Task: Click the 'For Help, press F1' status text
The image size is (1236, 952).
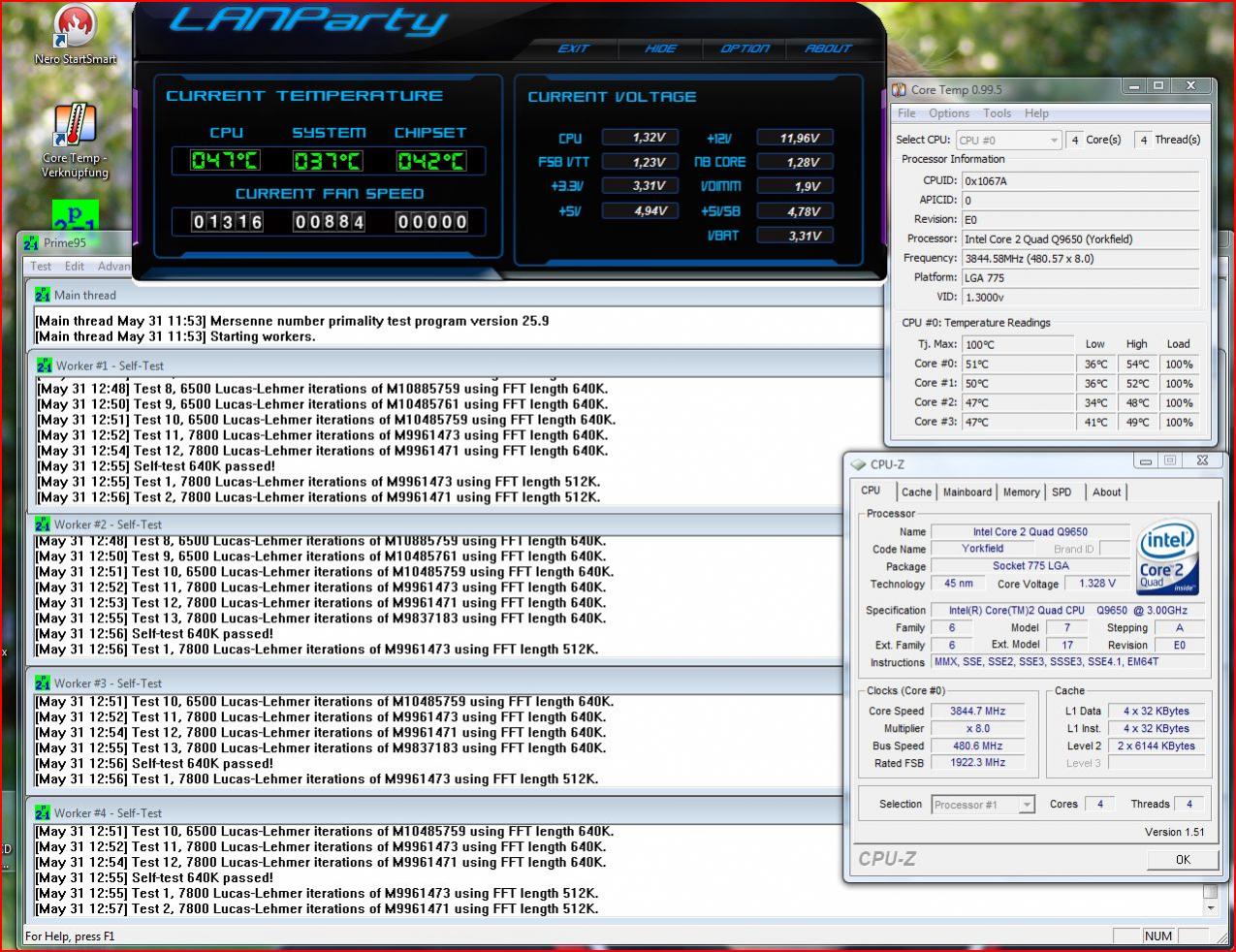Action: (70, 936)
